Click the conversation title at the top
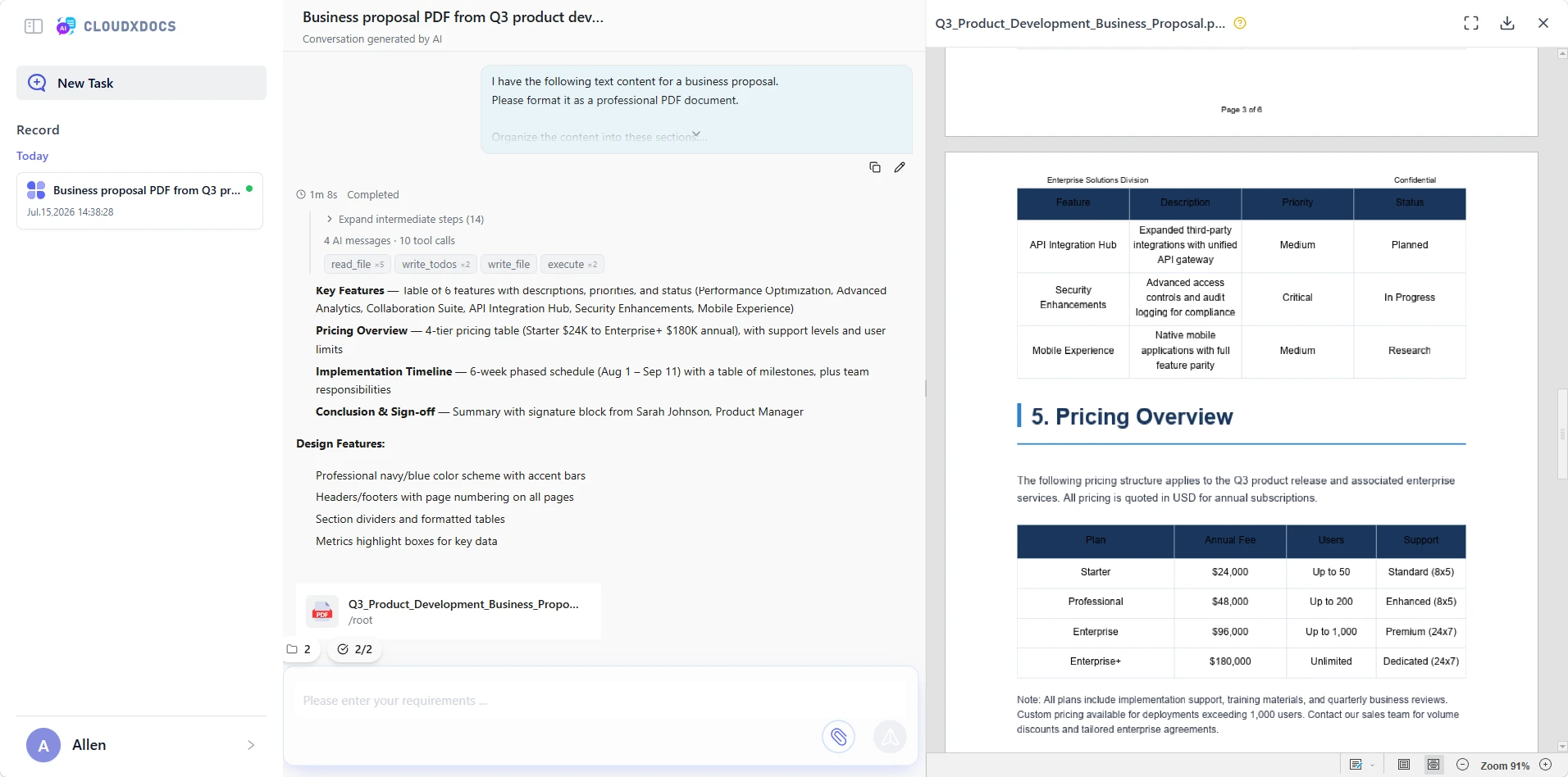The image size is (1568, 777). pyautogui.click(x=453, y=17)
